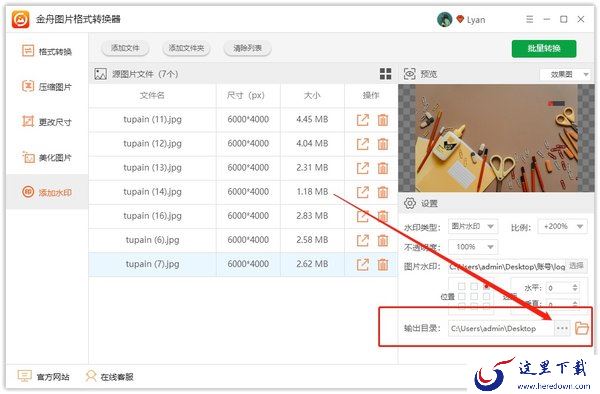Open the 在线客服 link

tap(109, 377)
